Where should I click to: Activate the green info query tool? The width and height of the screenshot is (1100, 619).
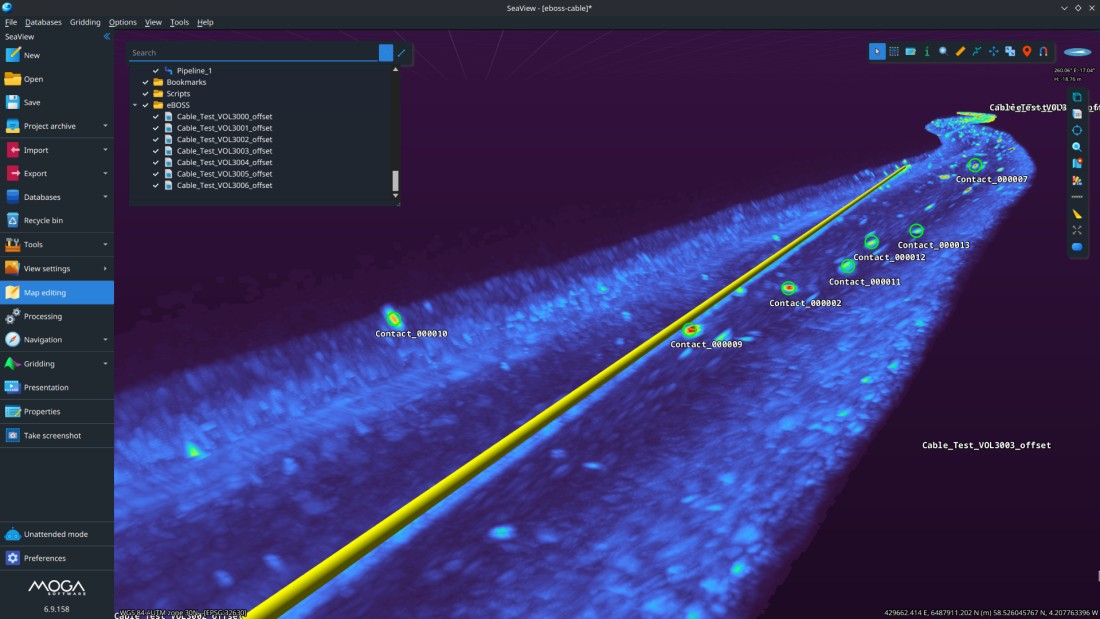(927, 51)
